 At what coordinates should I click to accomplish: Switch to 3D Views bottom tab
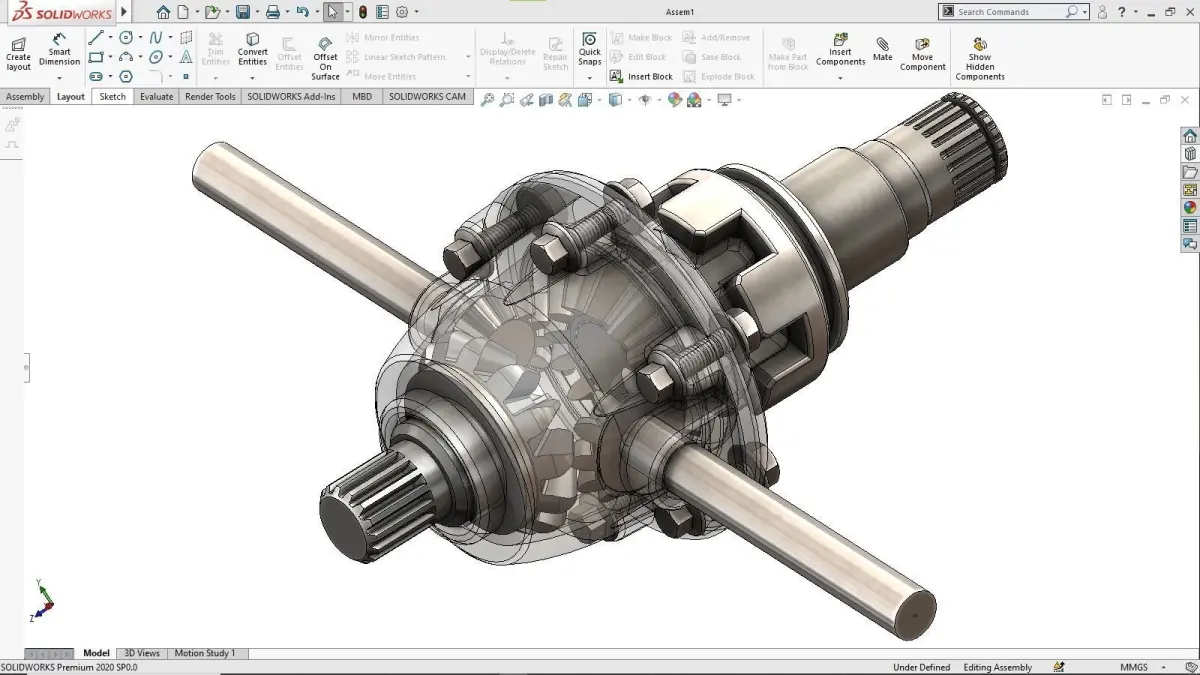pos(141,653)
